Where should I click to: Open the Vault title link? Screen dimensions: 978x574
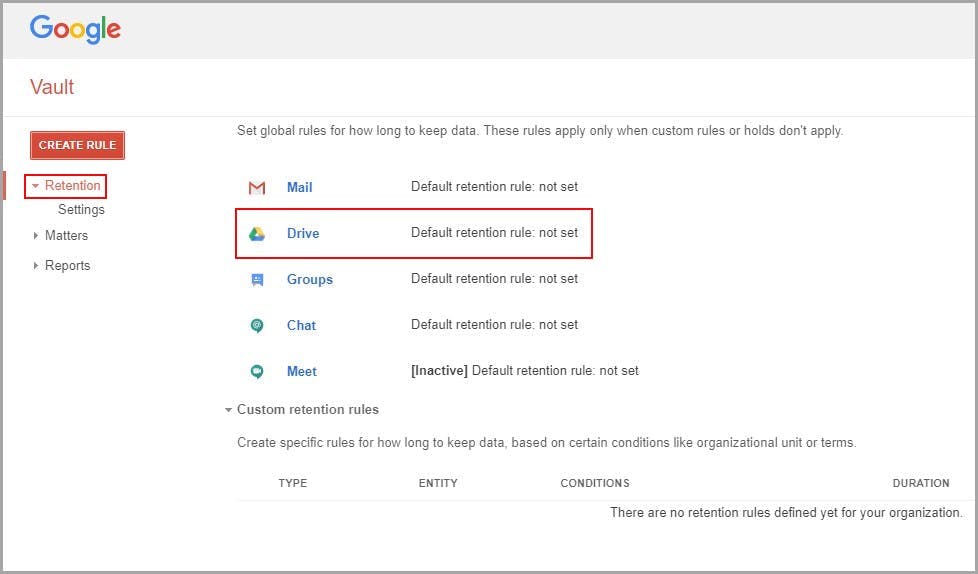tap(52, 87)
